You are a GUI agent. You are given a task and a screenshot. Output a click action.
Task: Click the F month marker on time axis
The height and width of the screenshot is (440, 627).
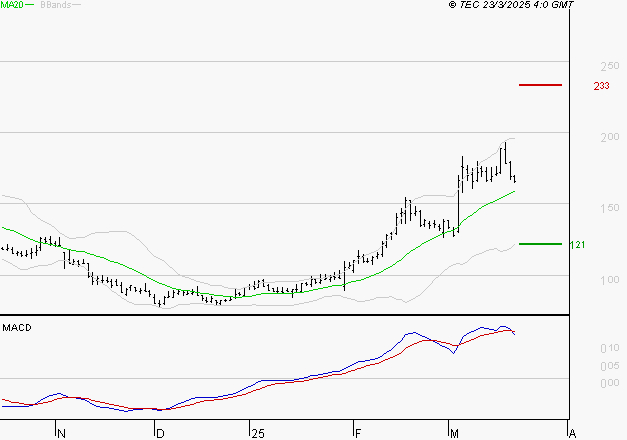coord(357,434)
